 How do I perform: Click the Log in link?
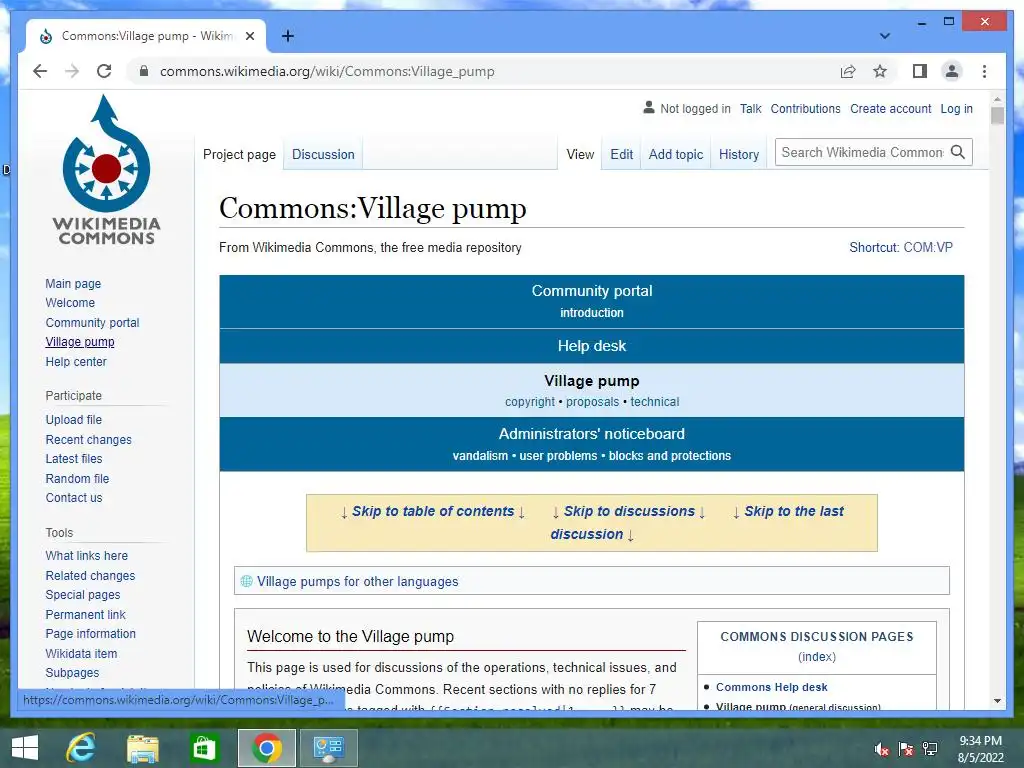pos(956,109)
